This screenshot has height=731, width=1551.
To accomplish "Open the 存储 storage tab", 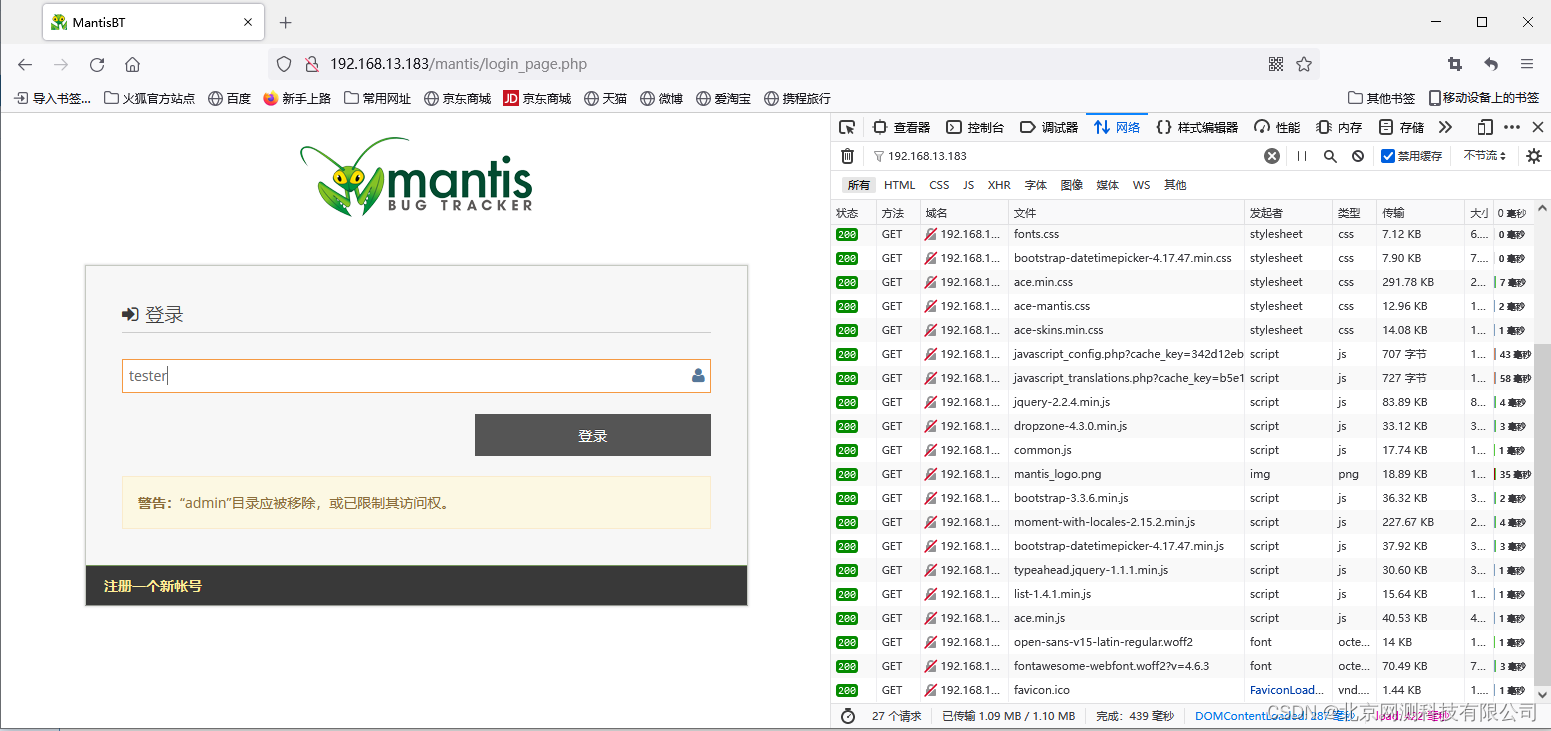I will (x=1401, y=127).
